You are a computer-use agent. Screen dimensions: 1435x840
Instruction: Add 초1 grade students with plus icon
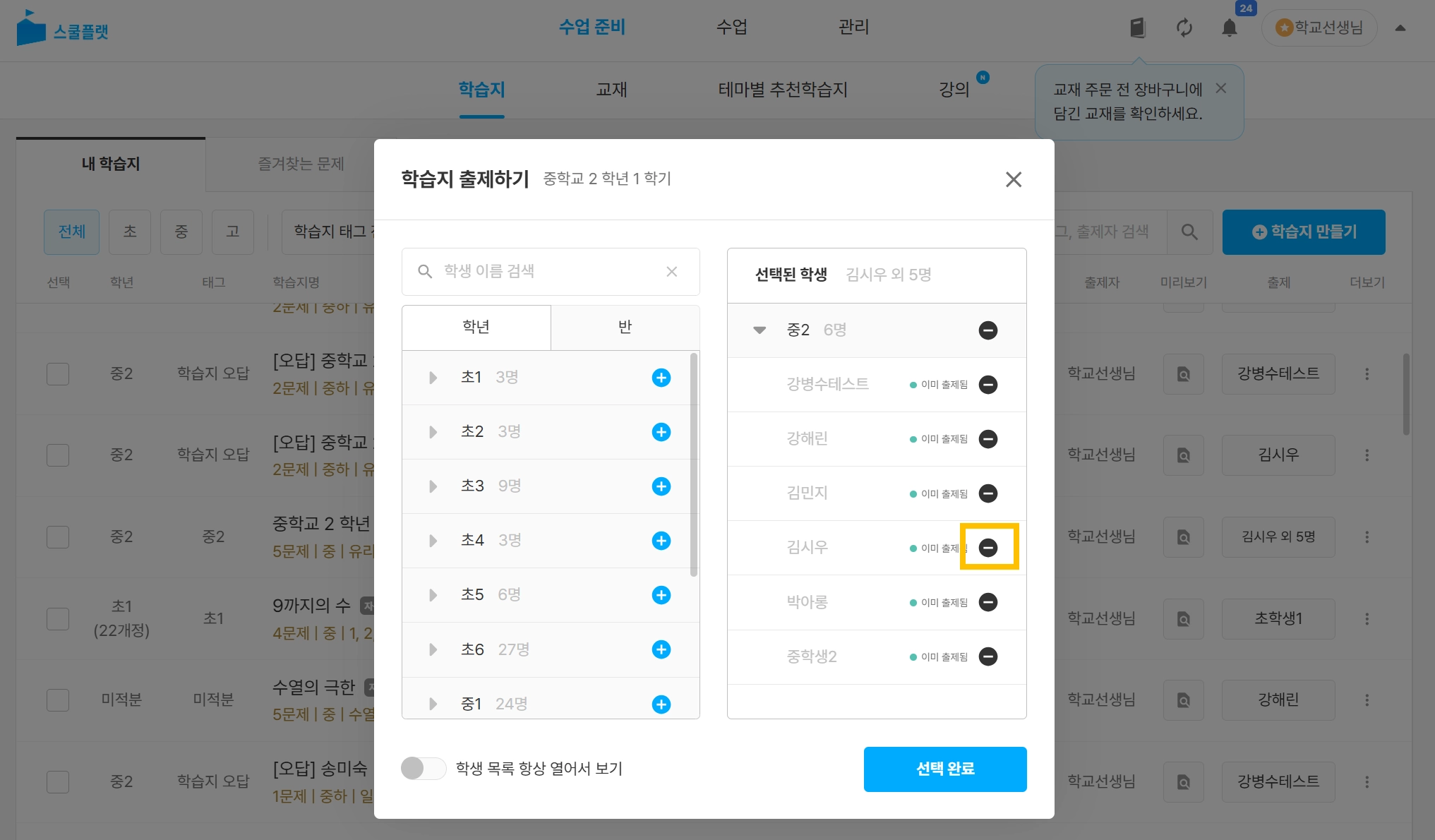pyautogui.click(x=661, y=378)
